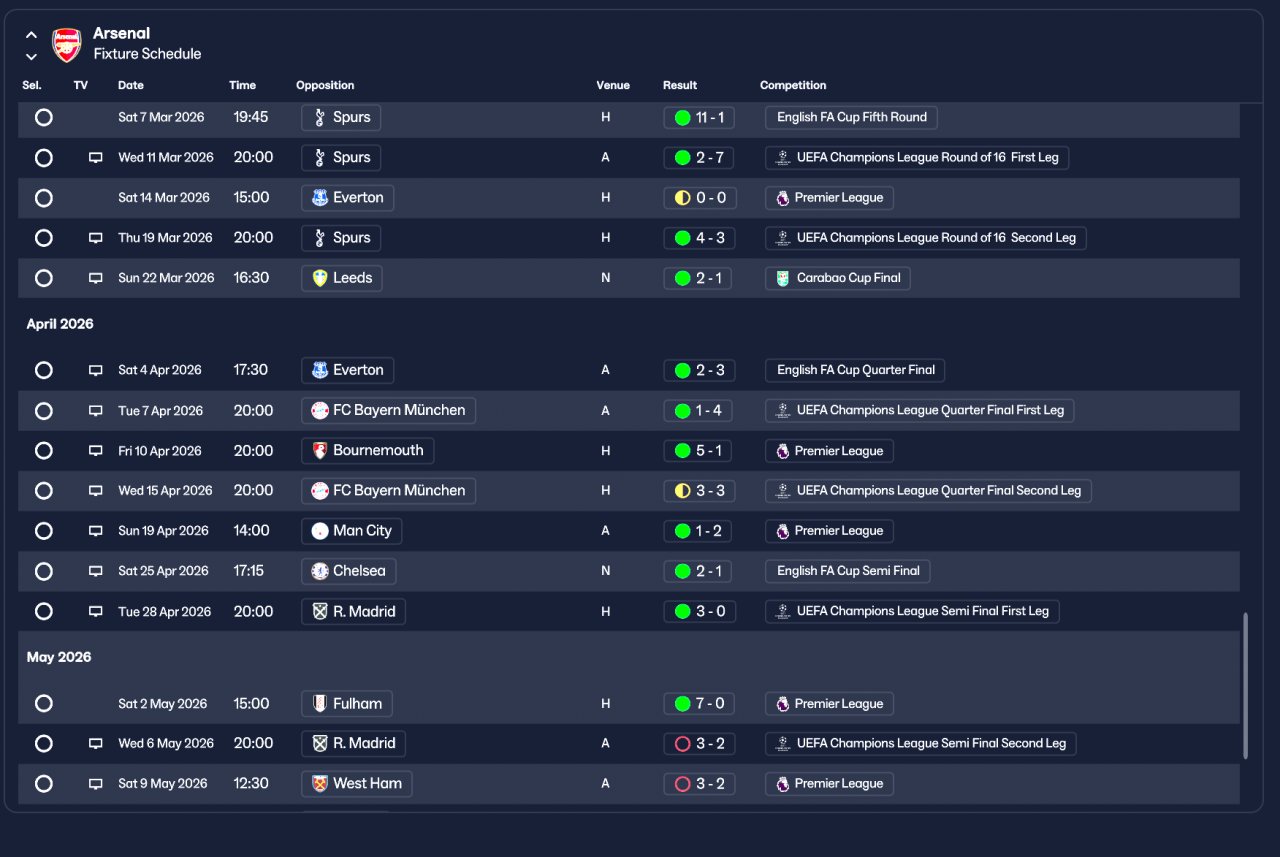
Task: Click the Arsenal club crest icon
Action: (67, 44)
